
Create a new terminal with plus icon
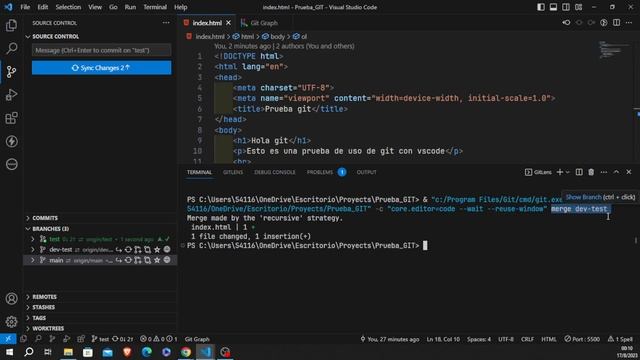tap(560, 172)
